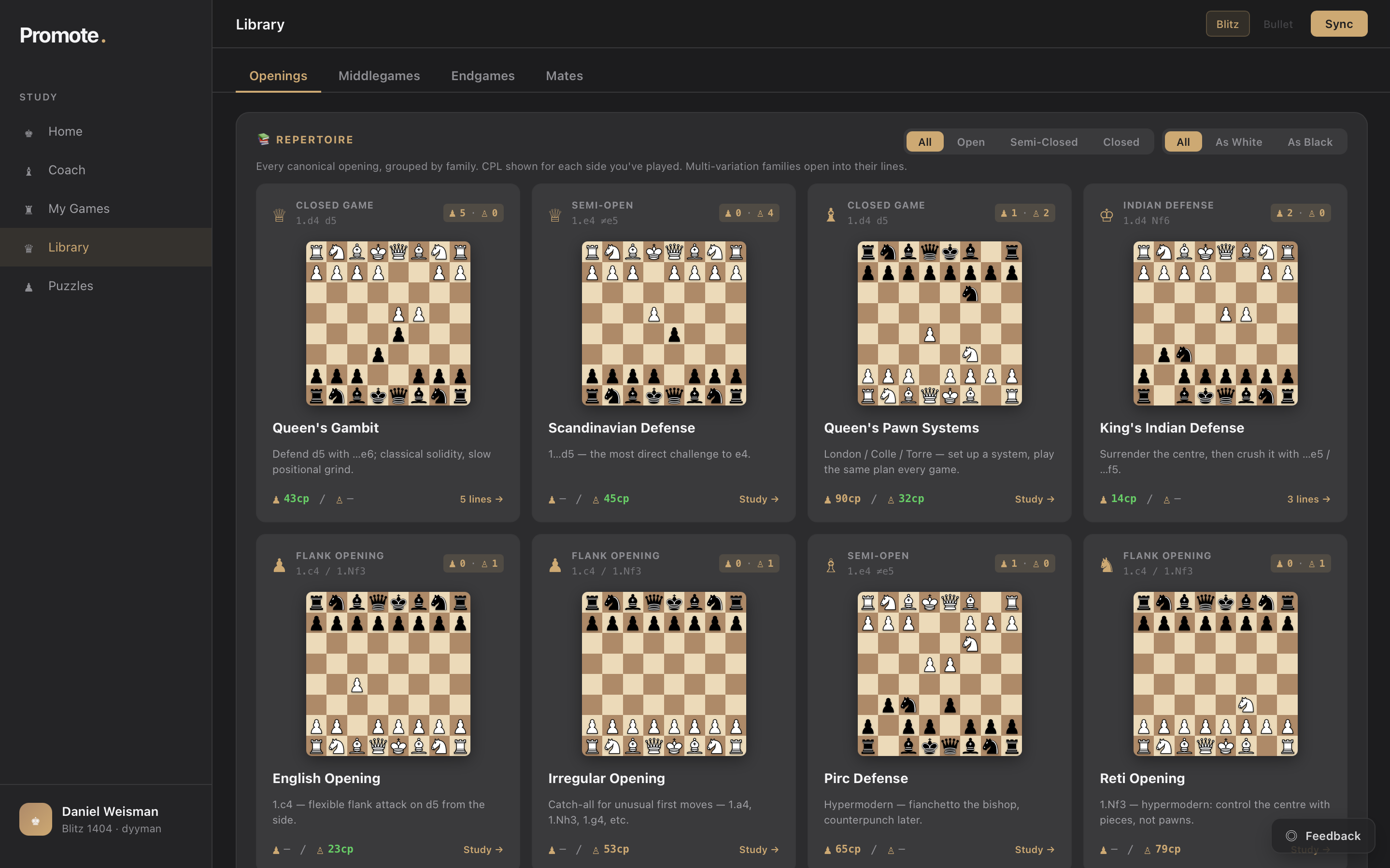The width and height of the screenshot is (1390, 868).
Task: Click the pawn icon on the English Opening card
Action: pos(280,564)
